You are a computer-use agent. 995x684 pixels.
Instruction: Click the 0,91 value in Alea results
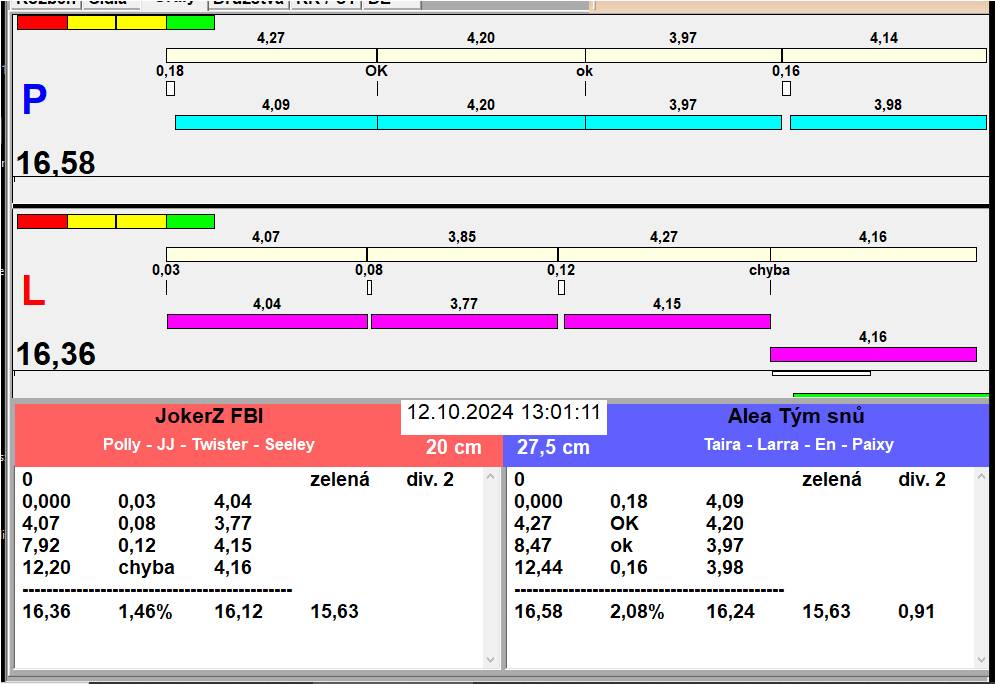916,611
